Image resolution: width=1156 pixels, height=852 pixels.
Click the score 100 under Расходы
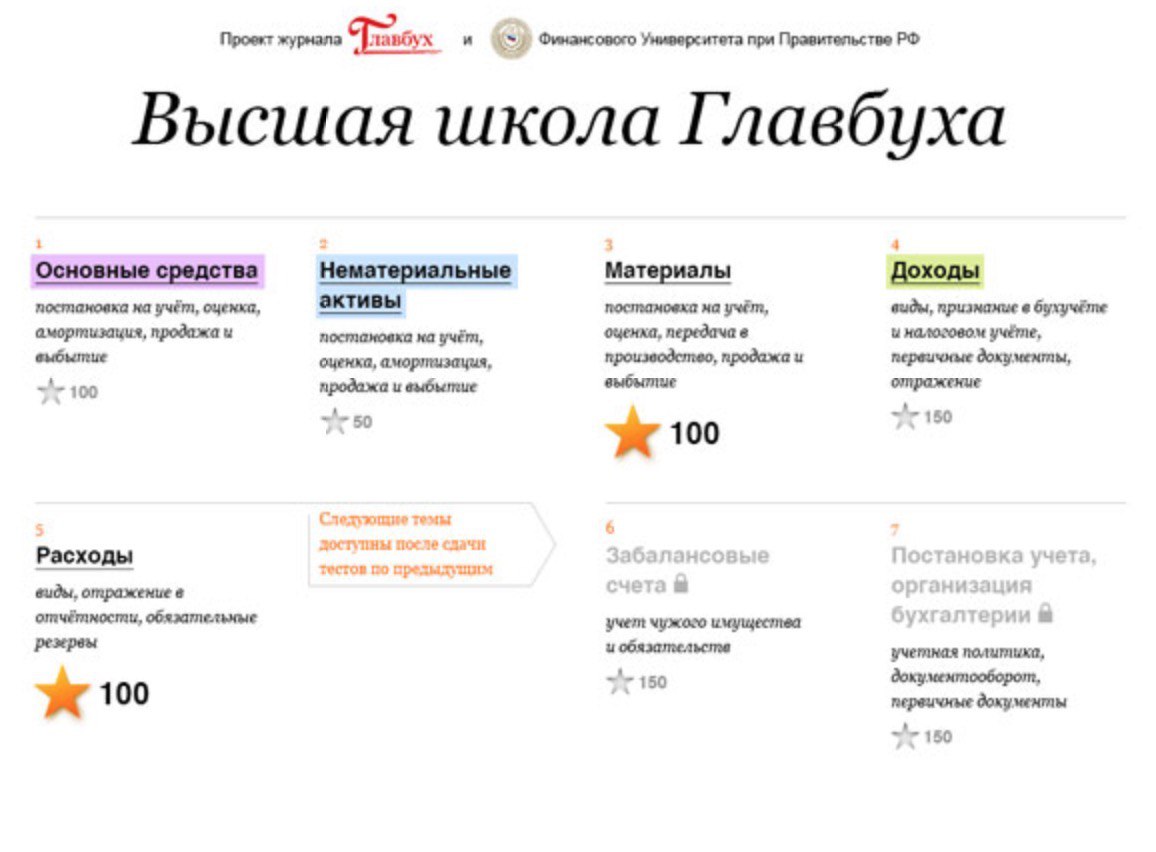(x=125, y=694)
